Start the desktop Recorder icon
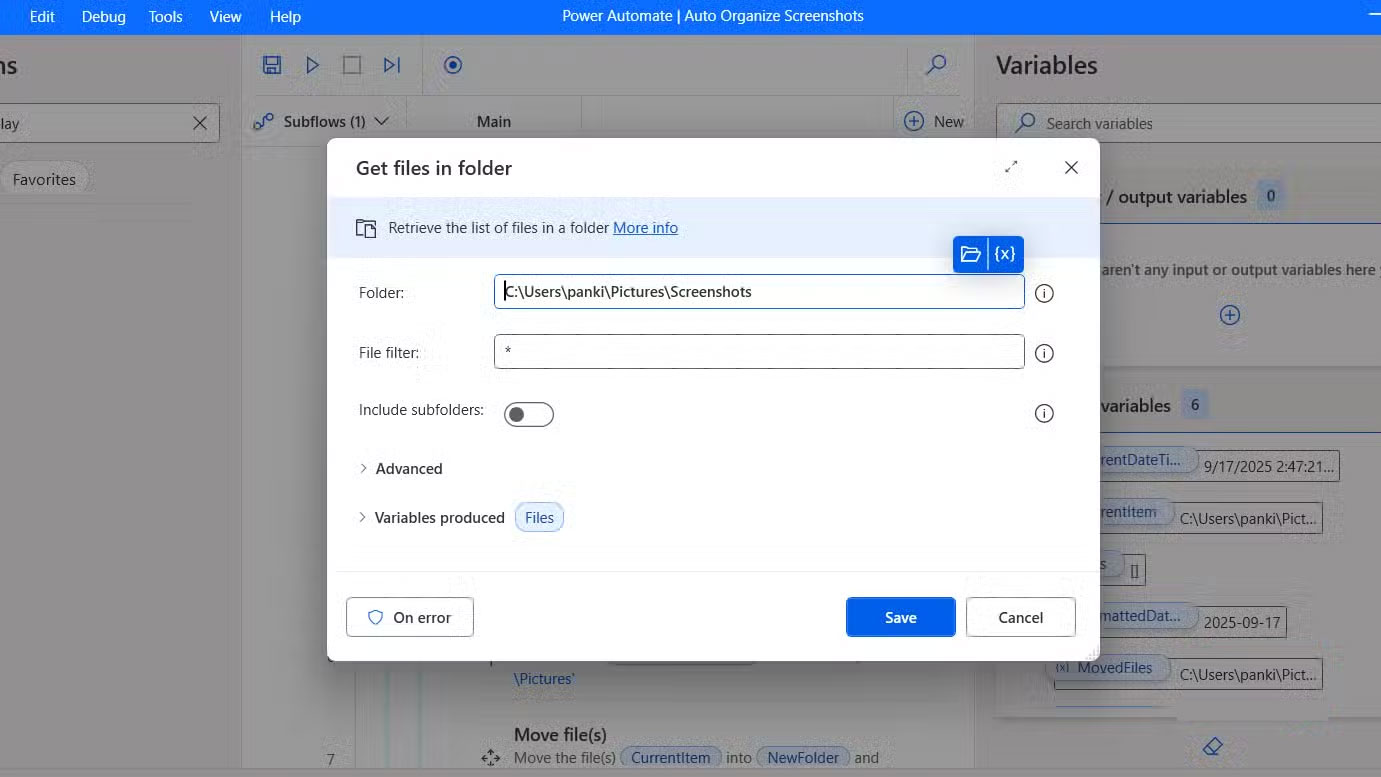 point(453,65)
